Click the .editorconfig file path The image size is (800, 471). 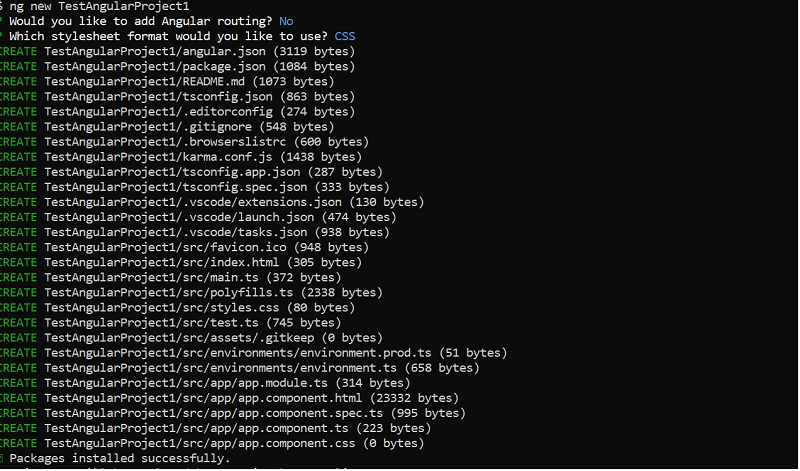point(159,112)
